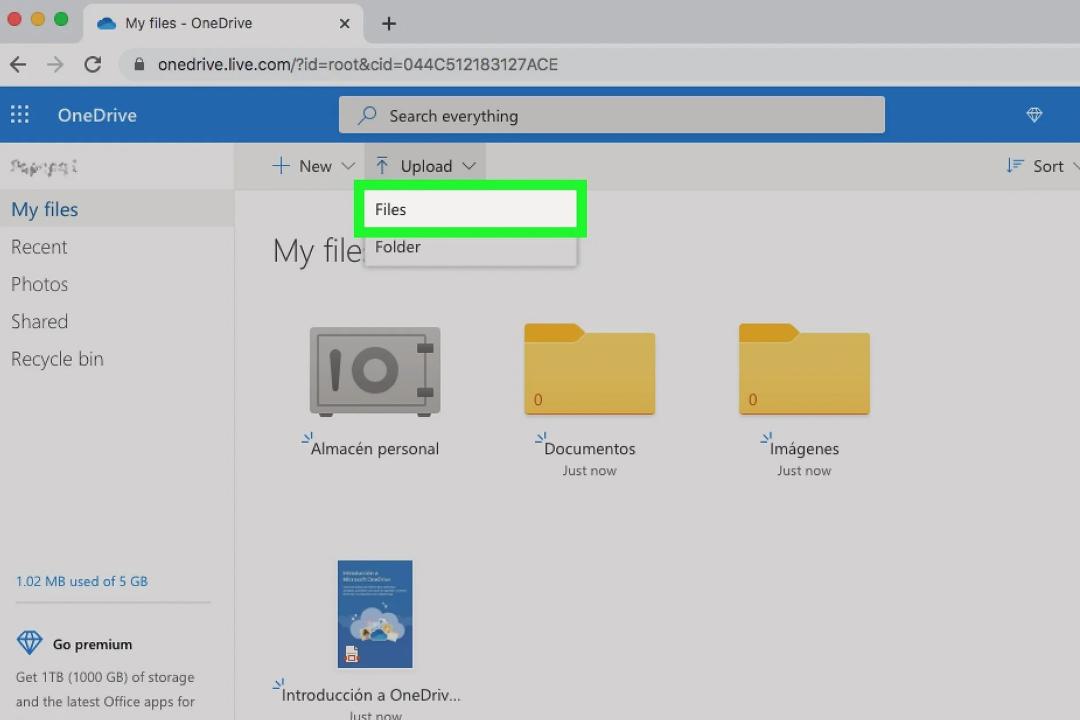Click the Documentos folder name

click(590, 449)
